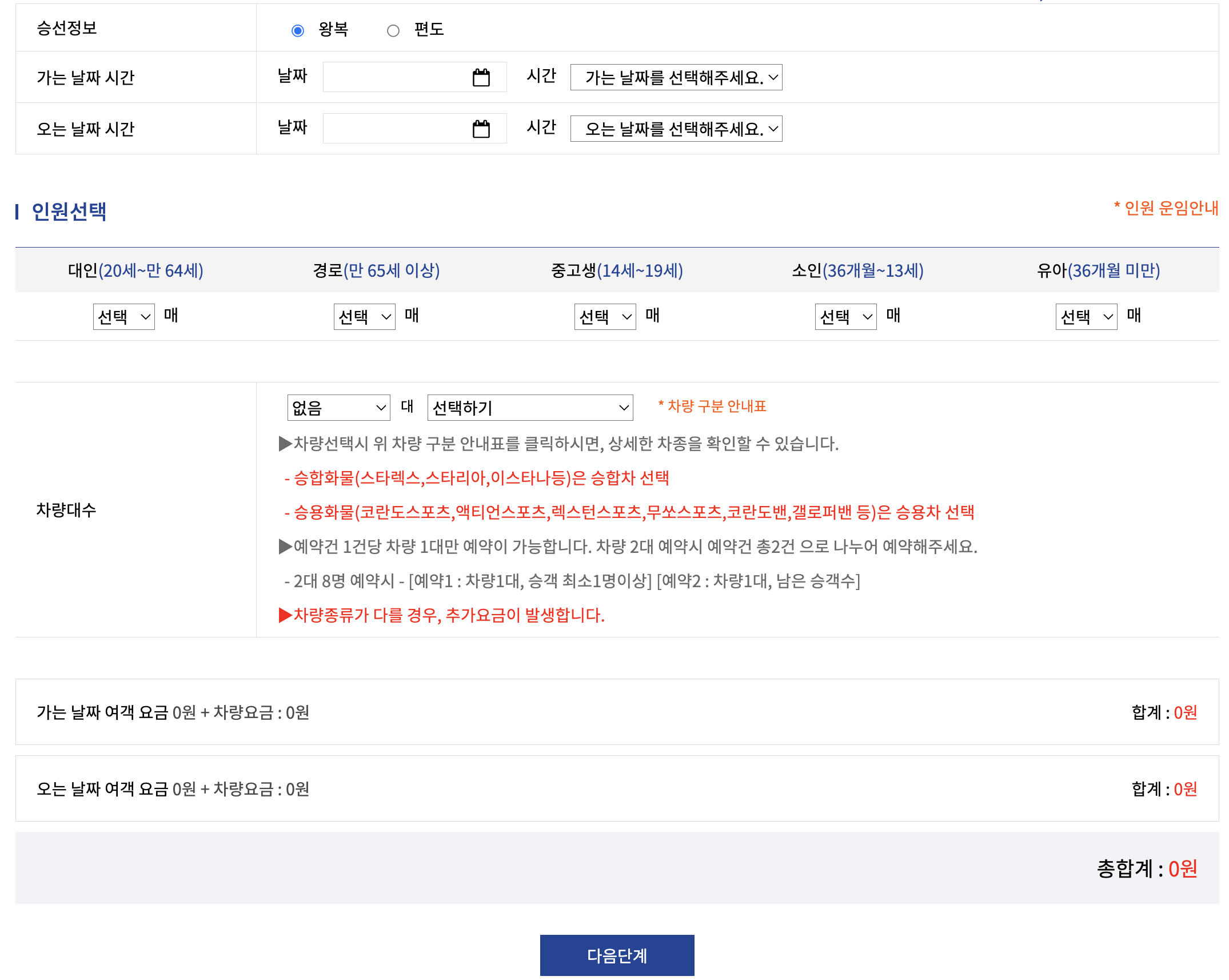
Task: Click the return date input field
Action: click(394, 129)
